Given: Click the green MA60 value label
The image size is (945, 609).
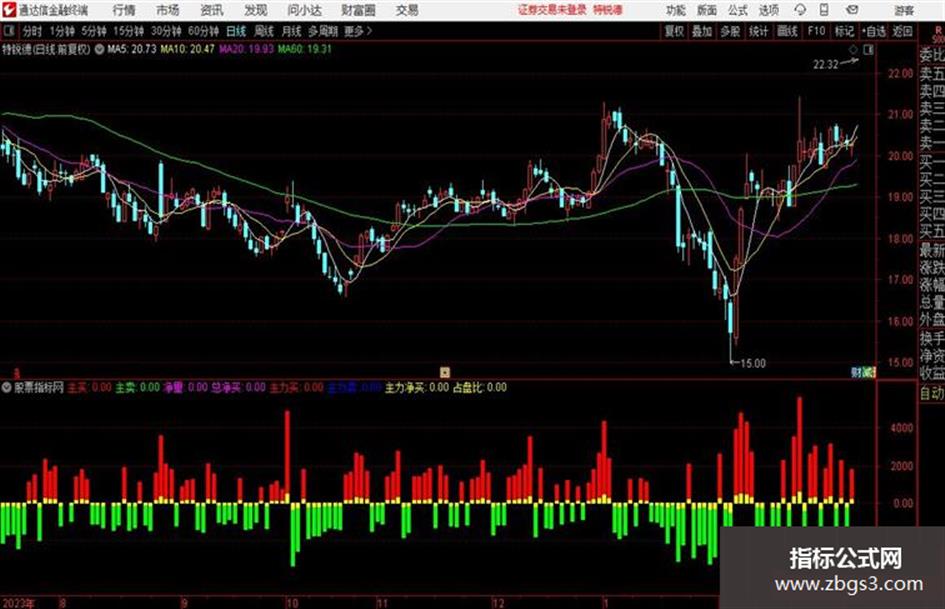Looking at the screenshot, I should [305, 49].
